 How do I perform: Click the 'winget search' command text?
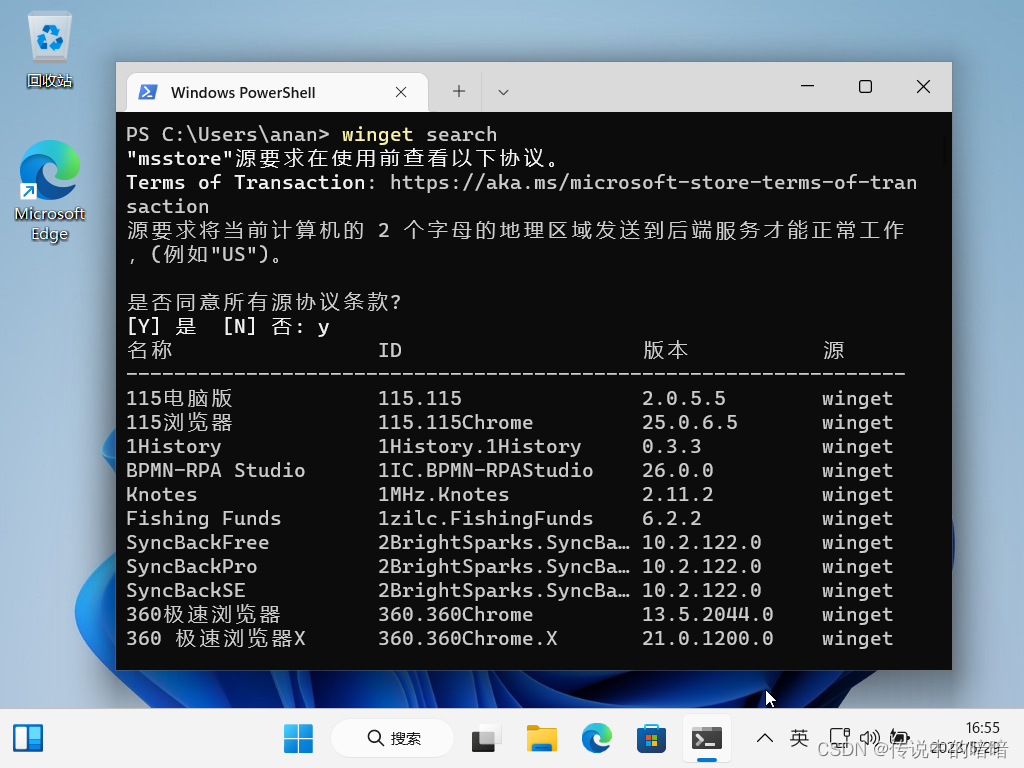(x=419, y=135)
